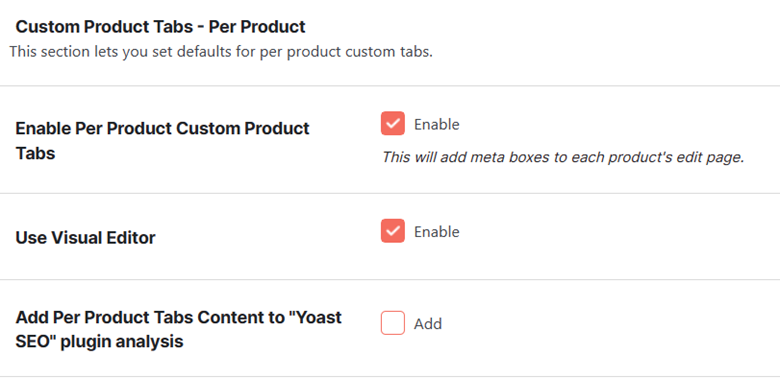Click the word "Tabs" under Enable Per Product

(x=35, y=153)
